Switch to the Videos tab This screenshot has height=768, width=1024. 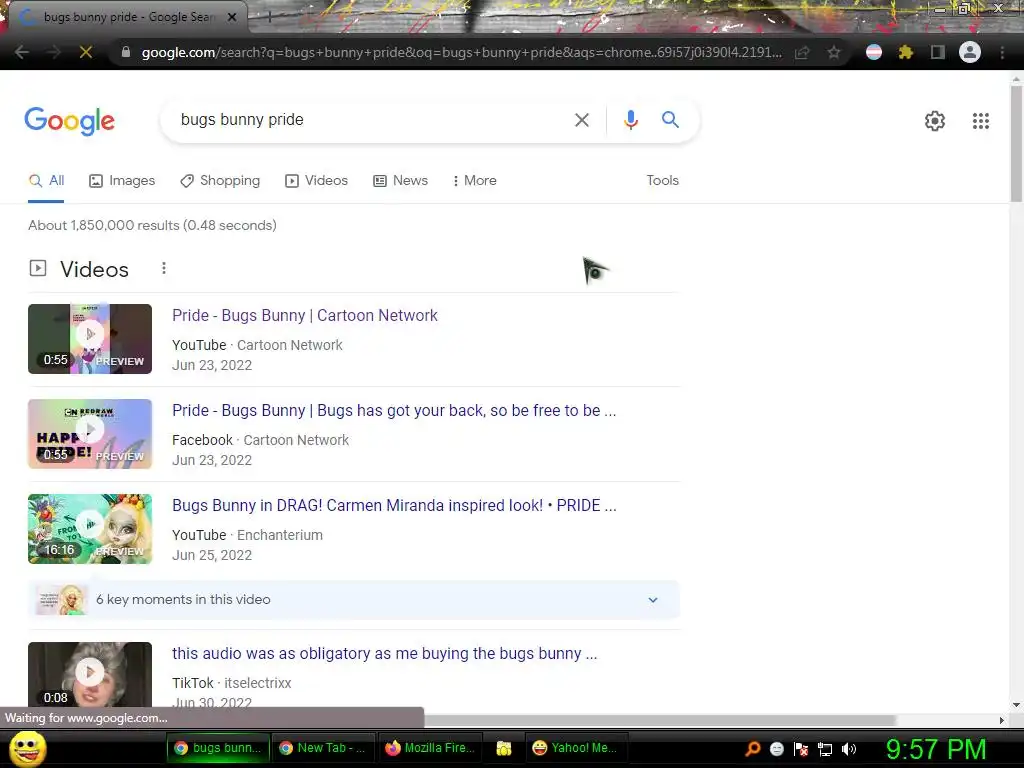click(317, 181)
